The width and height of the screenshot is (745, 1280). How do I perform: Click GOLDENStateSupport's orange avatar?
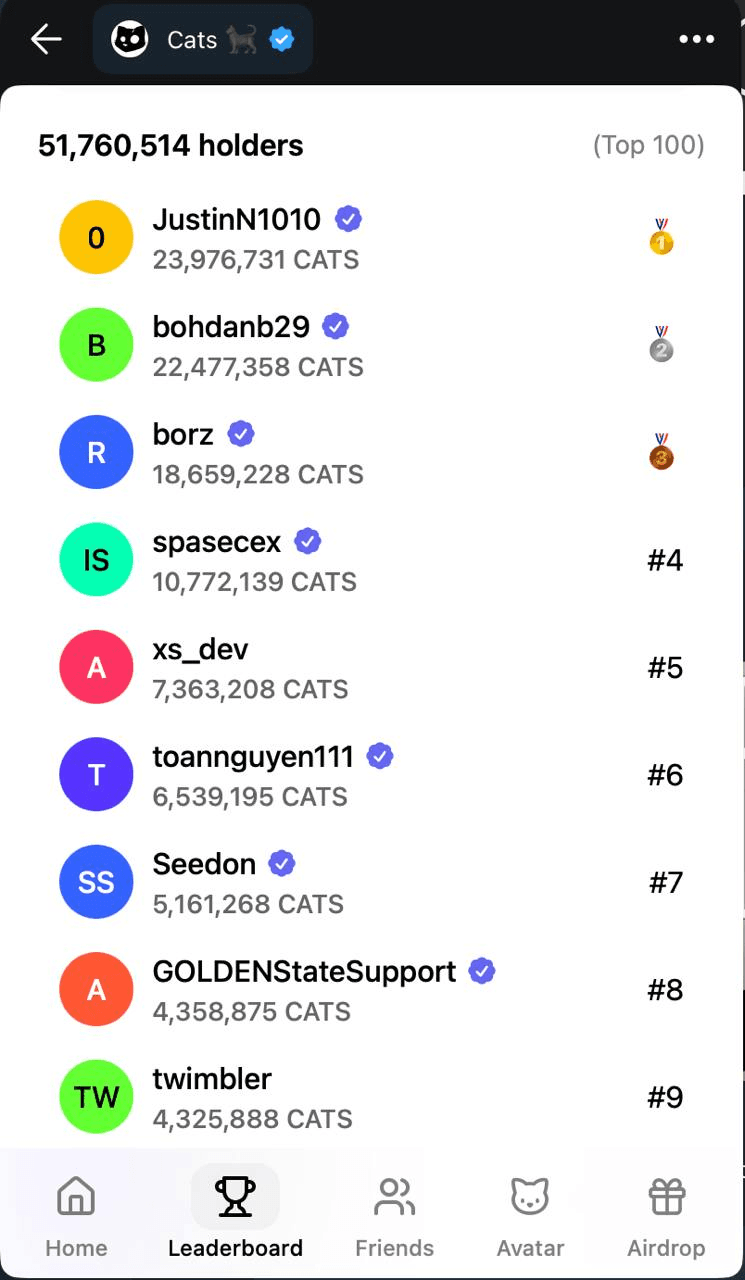pos(96,989)
